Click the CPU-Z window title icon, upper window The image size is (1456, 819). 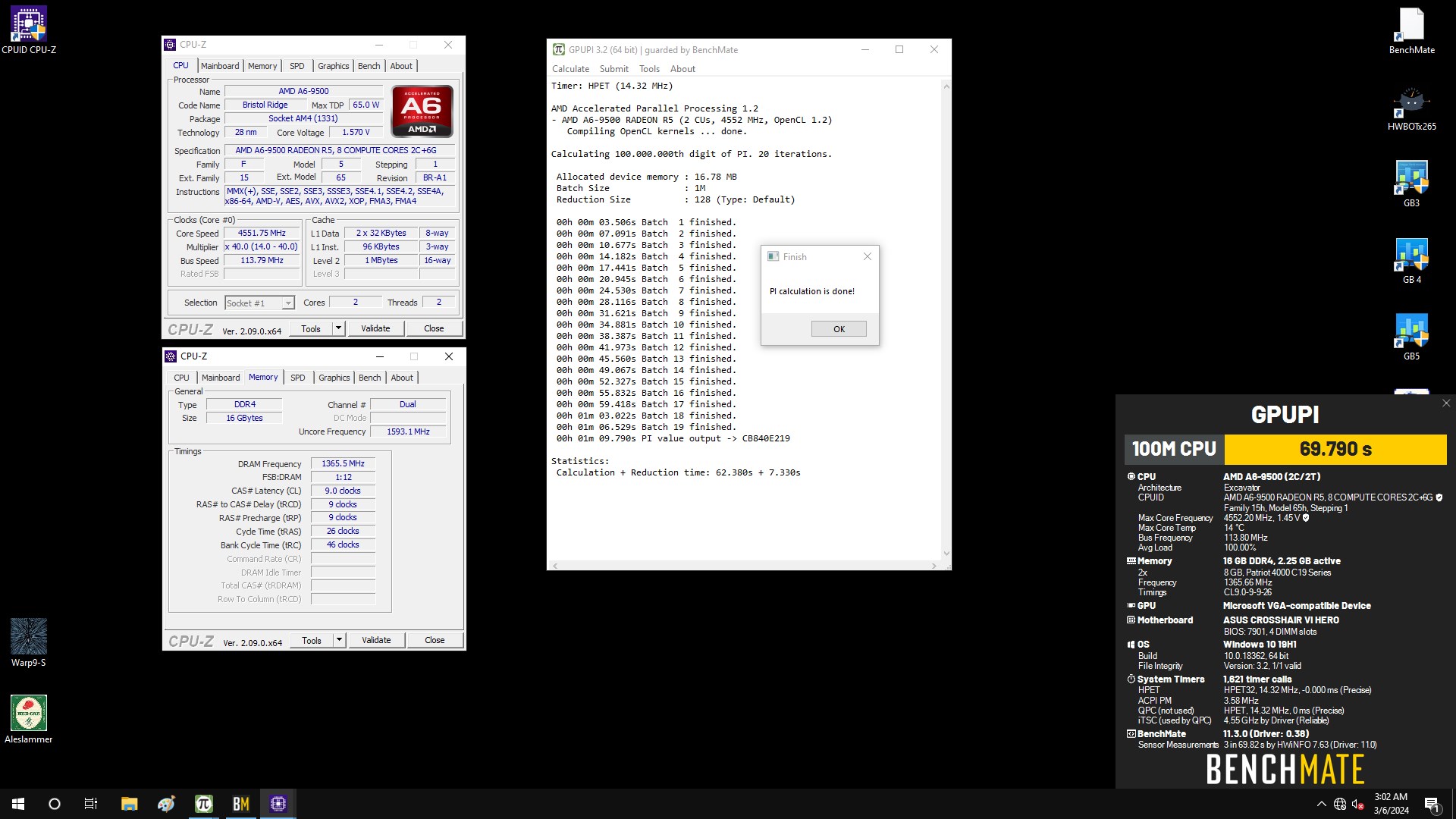[170, 45]
